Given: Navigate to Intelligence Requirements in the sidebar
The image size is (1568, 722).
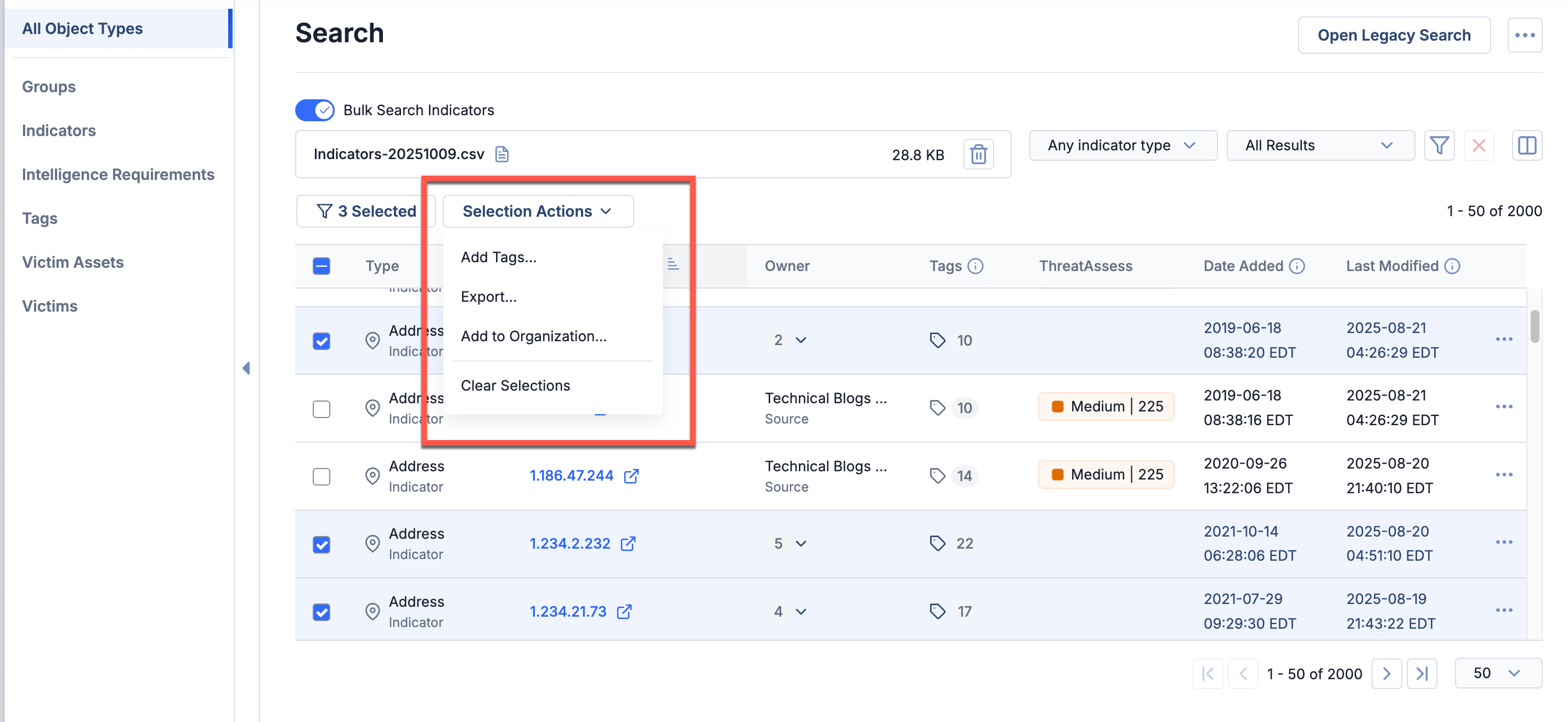Looking at the screenshot, I should 118,174.
